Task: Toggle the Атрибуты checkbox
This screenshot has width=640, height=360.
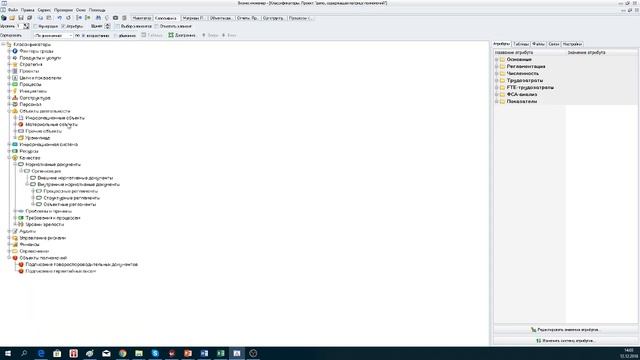Action: 63,26
